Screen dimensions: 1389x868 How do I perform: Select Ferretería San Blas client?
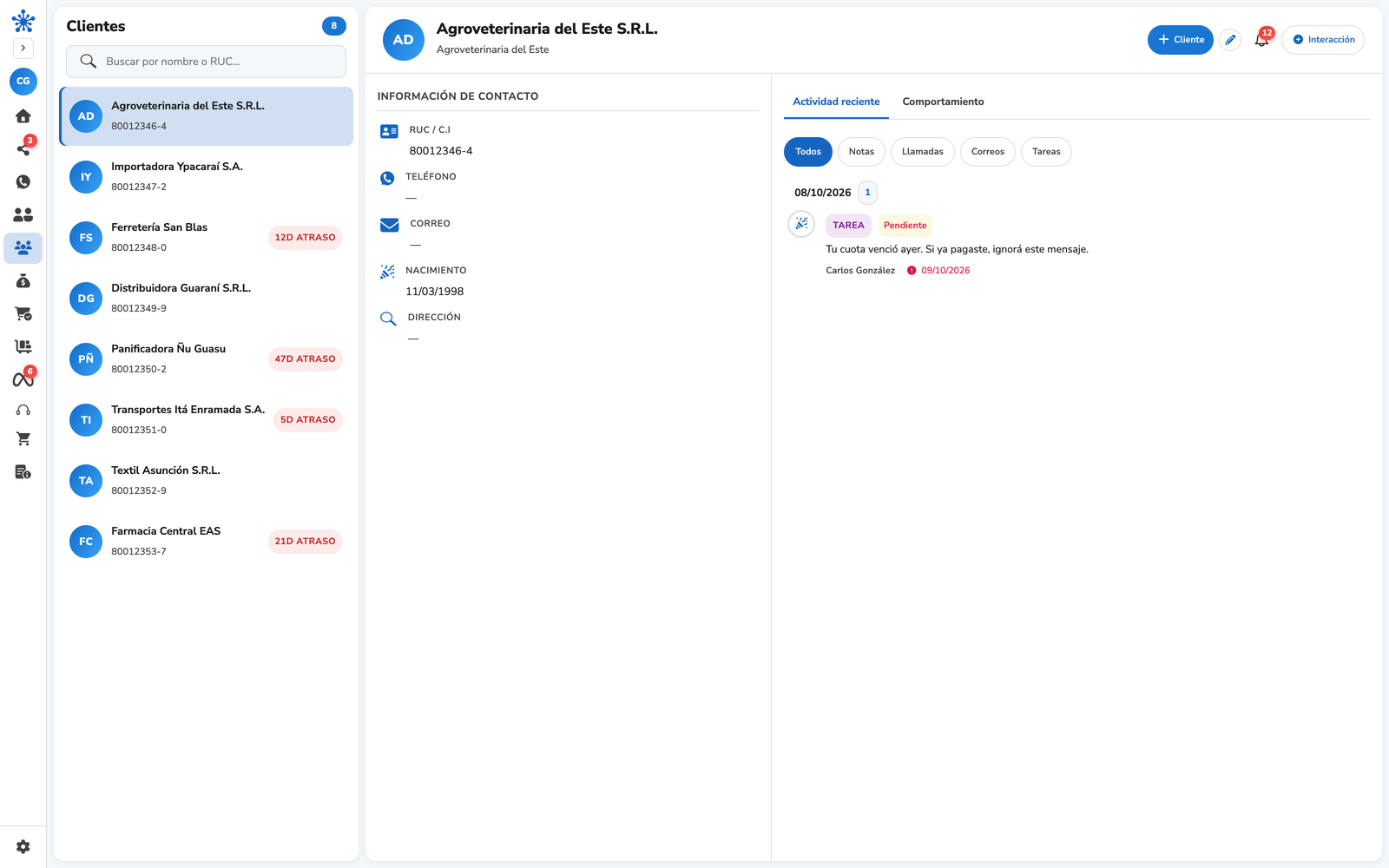coord(206,238)
